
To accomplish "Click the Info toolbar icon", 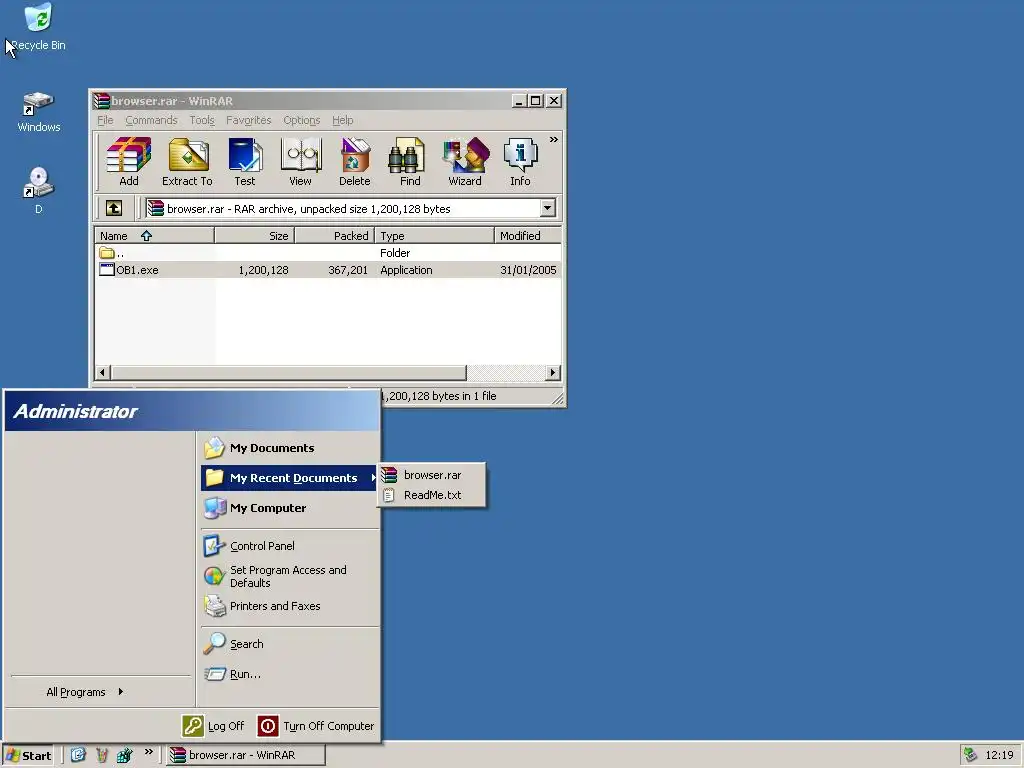I will click(520, 162).
